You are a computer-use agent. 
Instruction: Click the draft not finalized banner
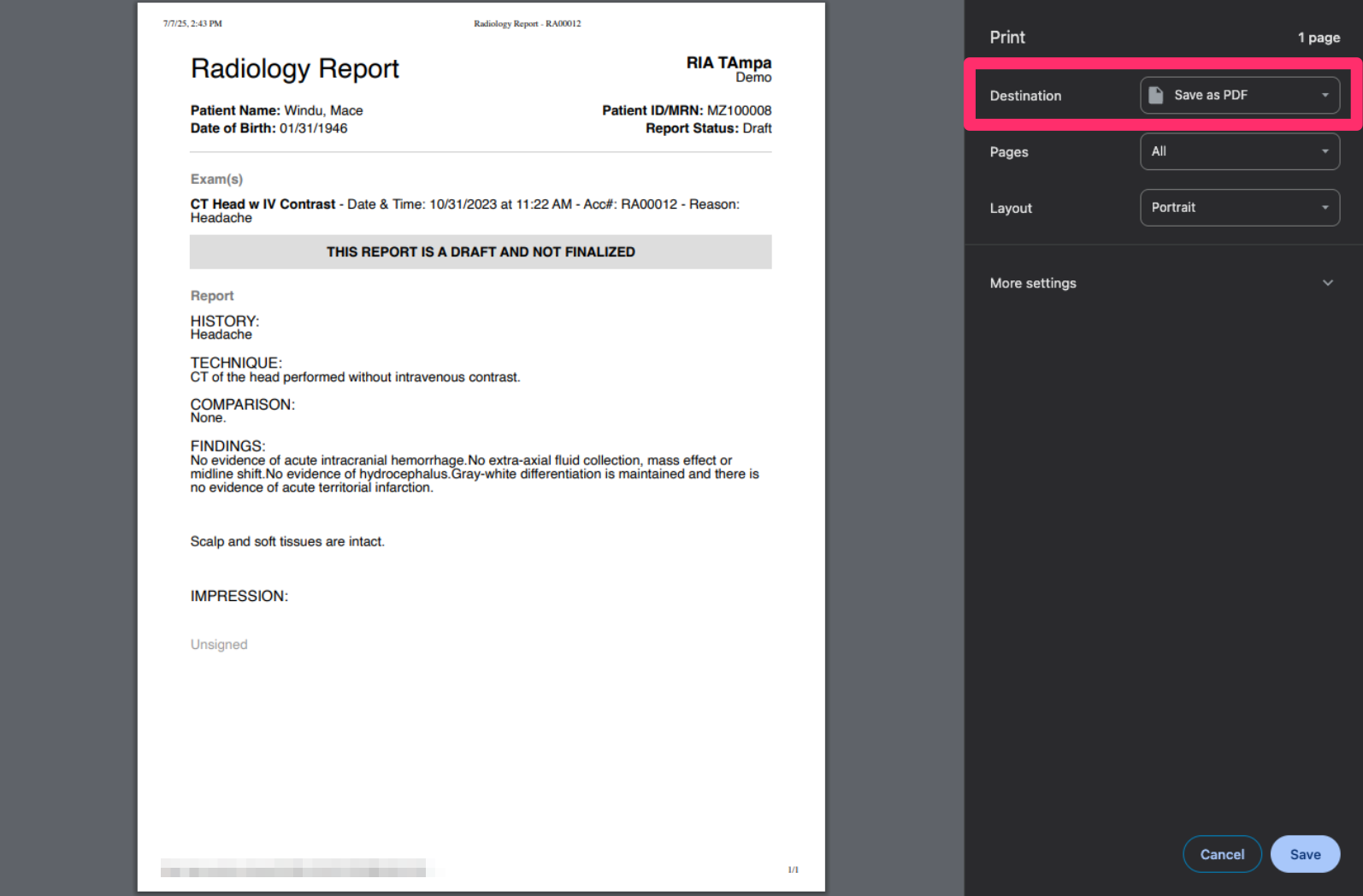tap(481, 252)
